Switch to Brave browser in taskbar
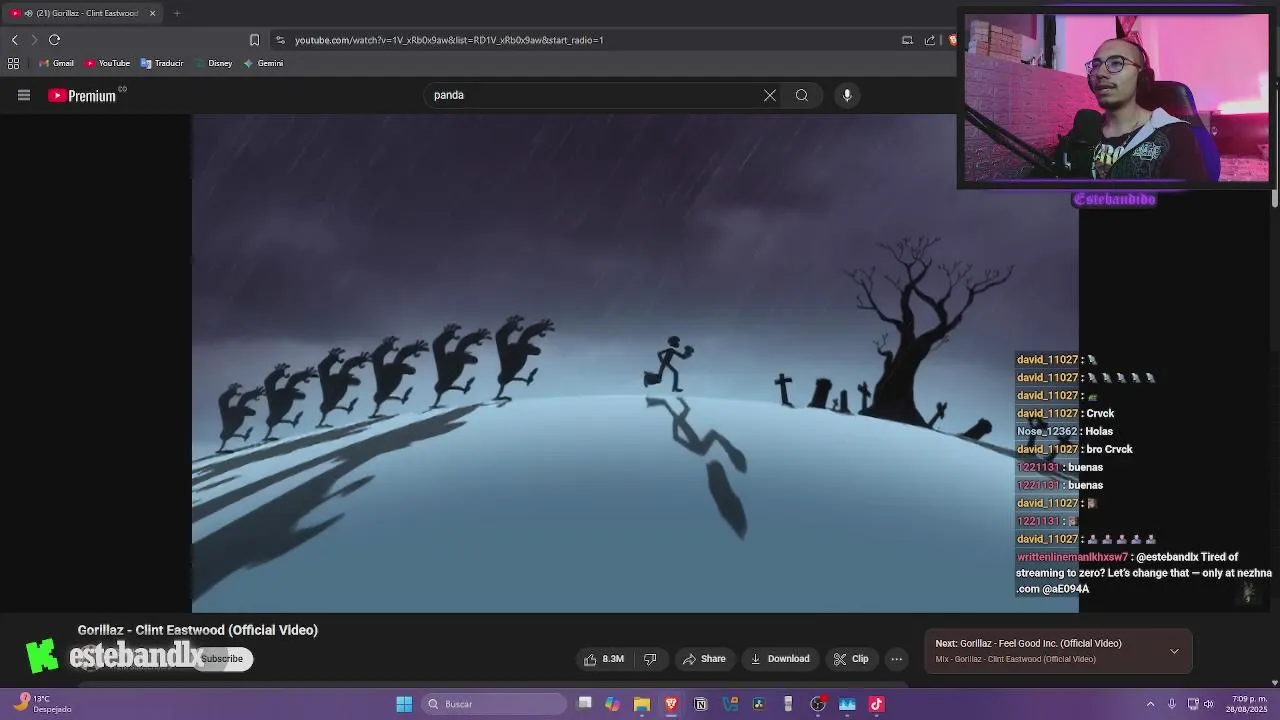Screen dimensions: 1280x720 (x=671, y=704)
